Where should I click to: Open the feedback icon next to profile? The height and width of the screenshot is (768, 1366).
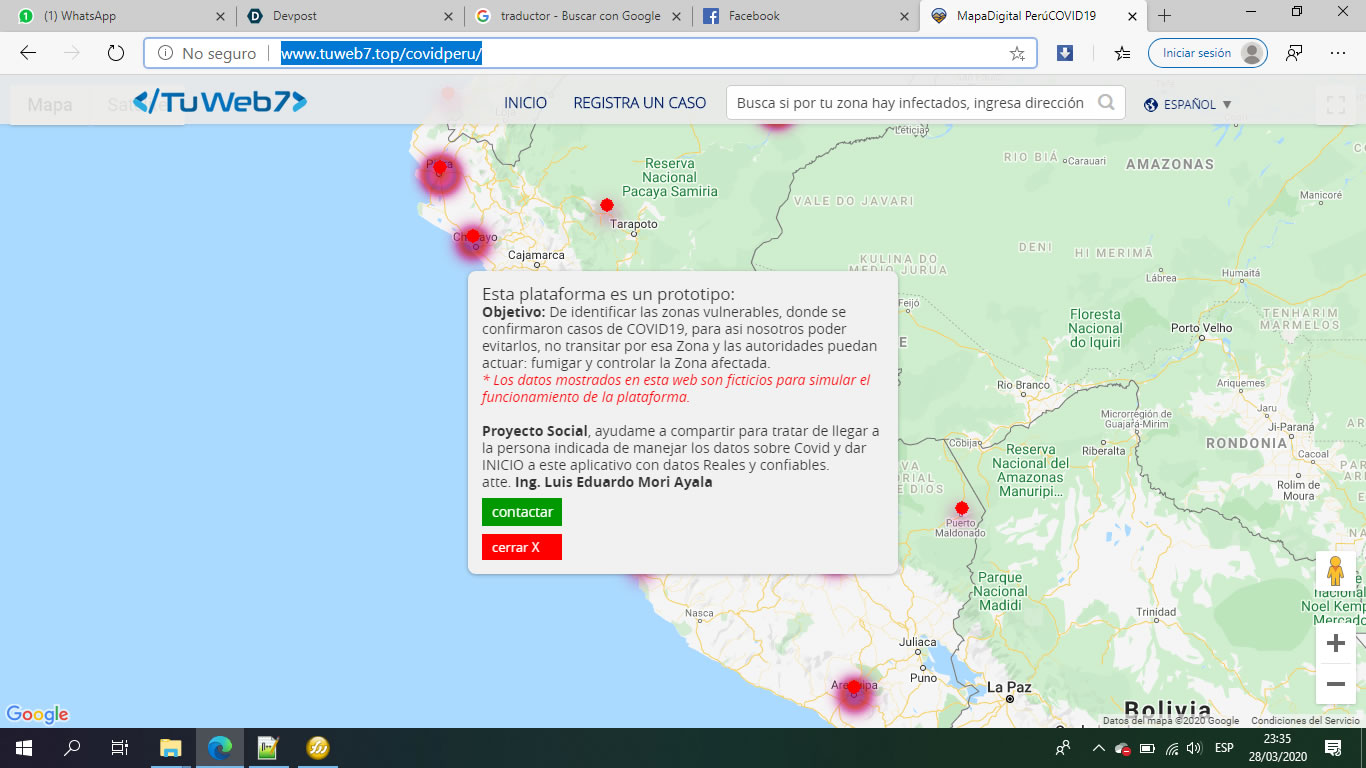(1295, 53)
